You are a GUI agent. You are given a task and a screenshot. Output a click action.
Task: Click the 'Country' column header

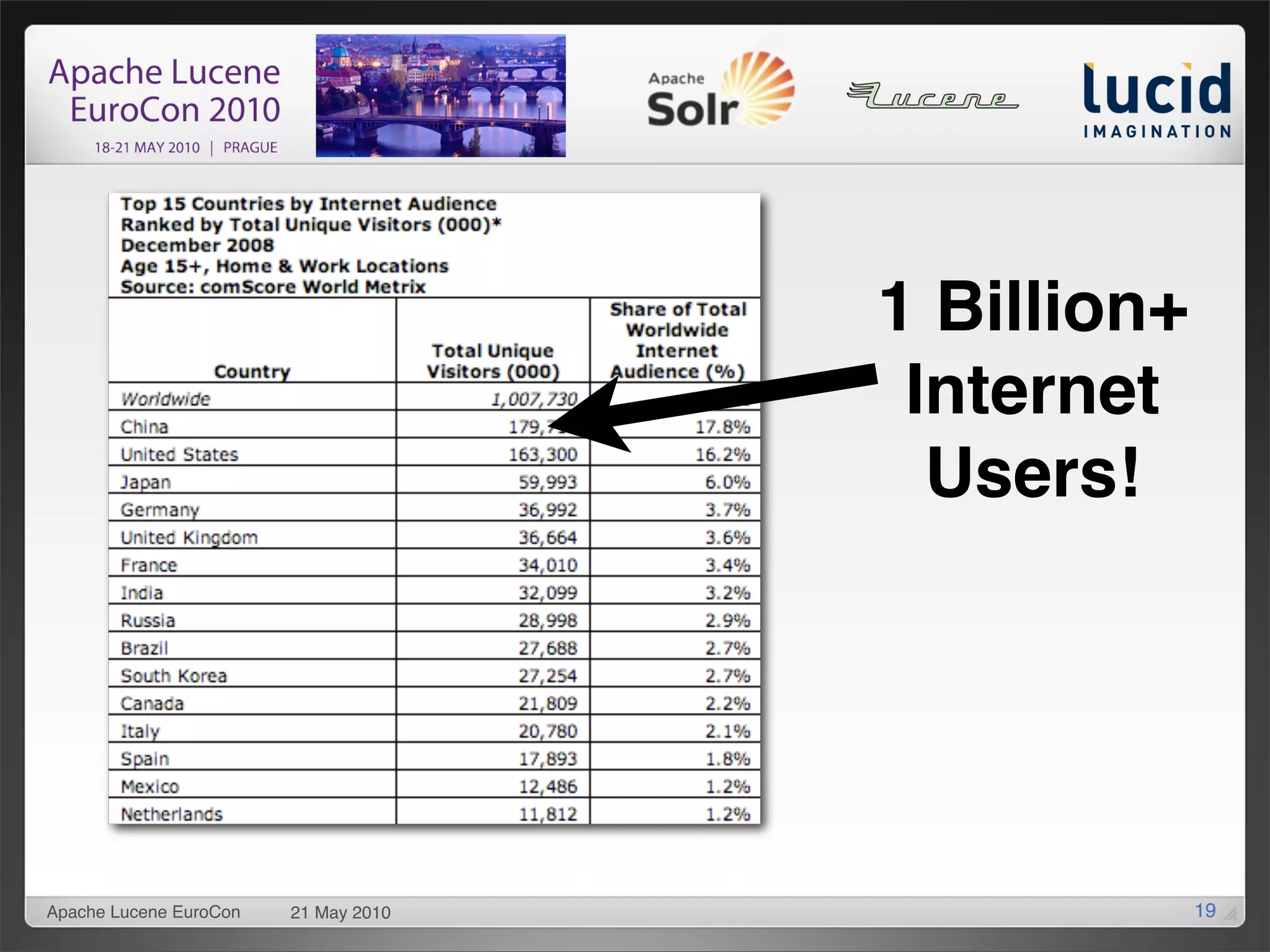click(252, 371)
